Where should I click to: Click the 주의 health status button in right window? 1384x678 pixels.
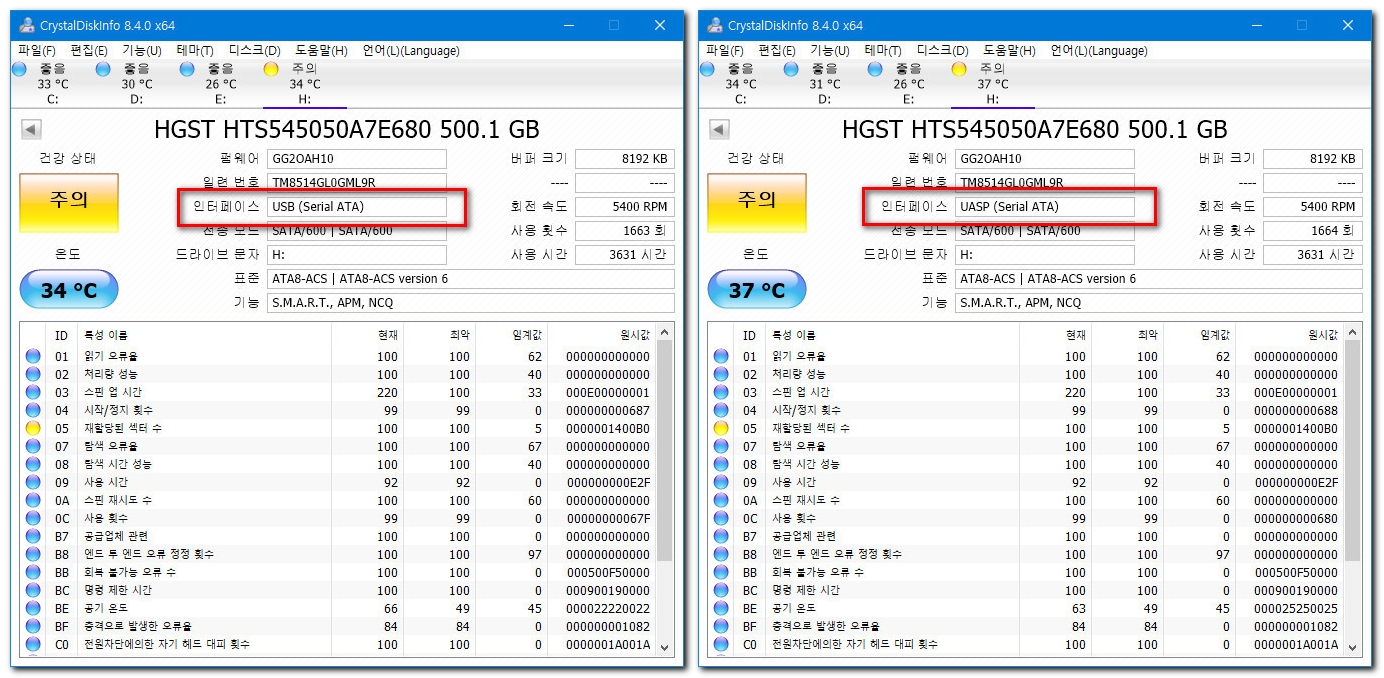(x=757, y=203)
